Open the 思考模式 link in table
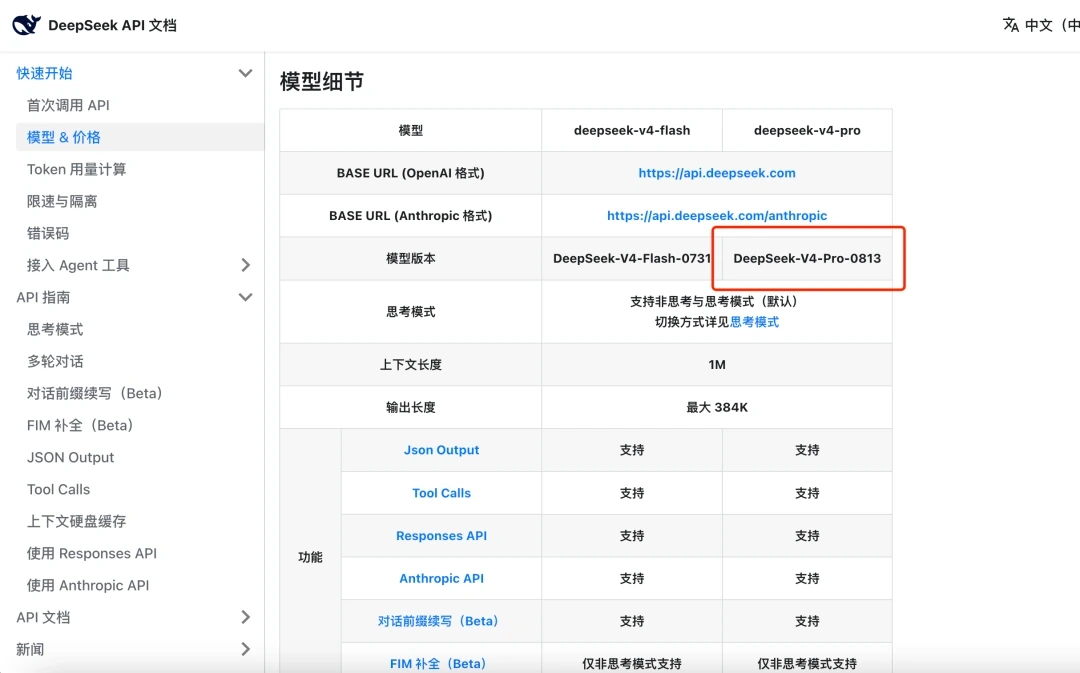The image size is (1080, 673). point(754,322)
